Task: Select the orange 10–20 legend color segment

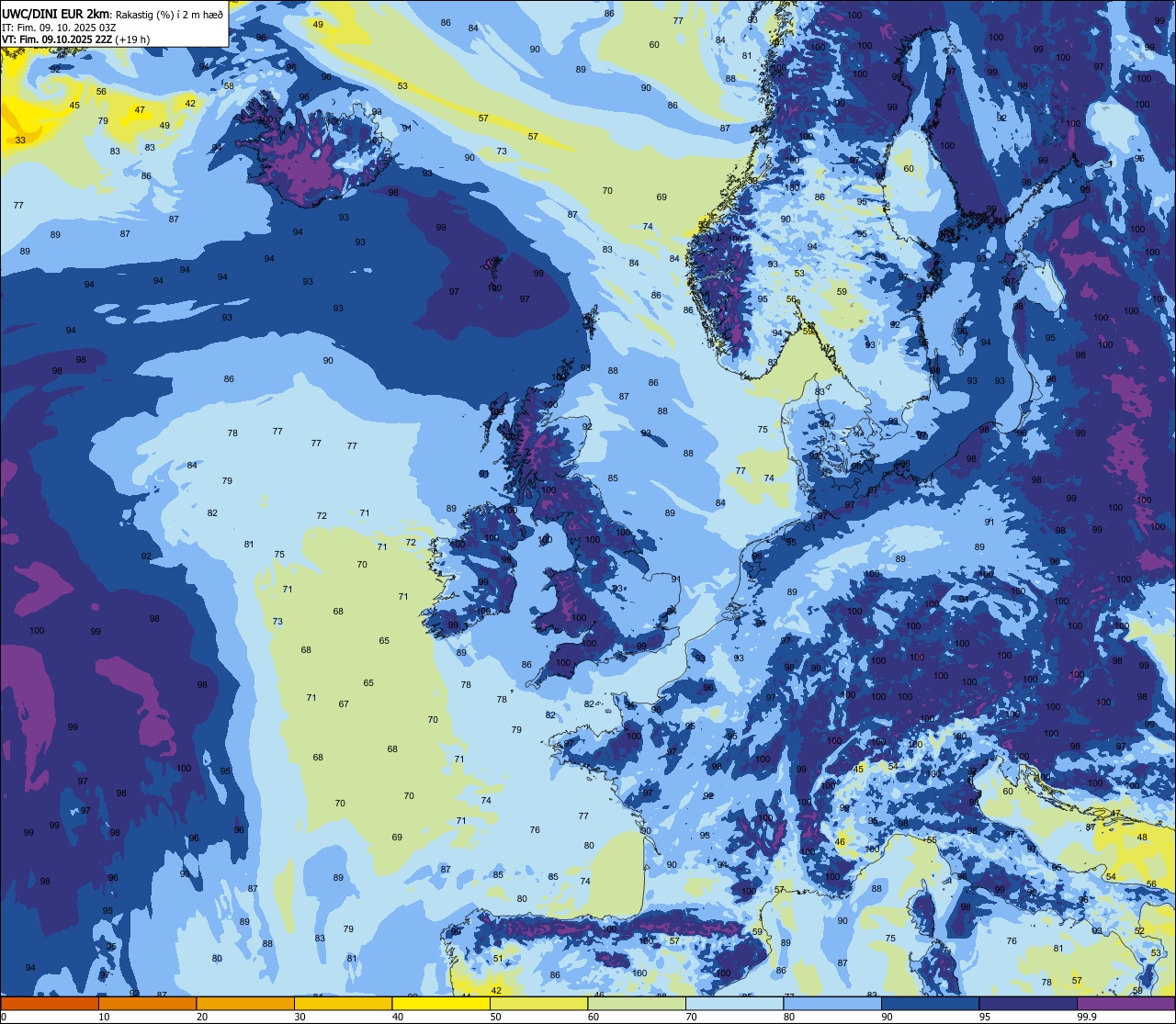Action: click(x=147, y=1003)
